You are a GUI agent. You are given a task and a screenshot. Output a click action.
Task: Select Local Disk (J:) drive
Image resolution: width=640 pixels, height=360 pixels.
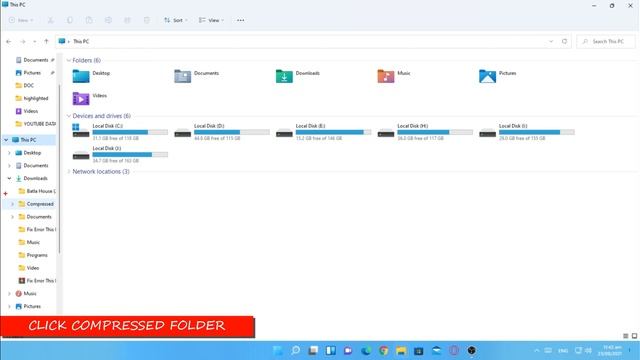point(120,154)
